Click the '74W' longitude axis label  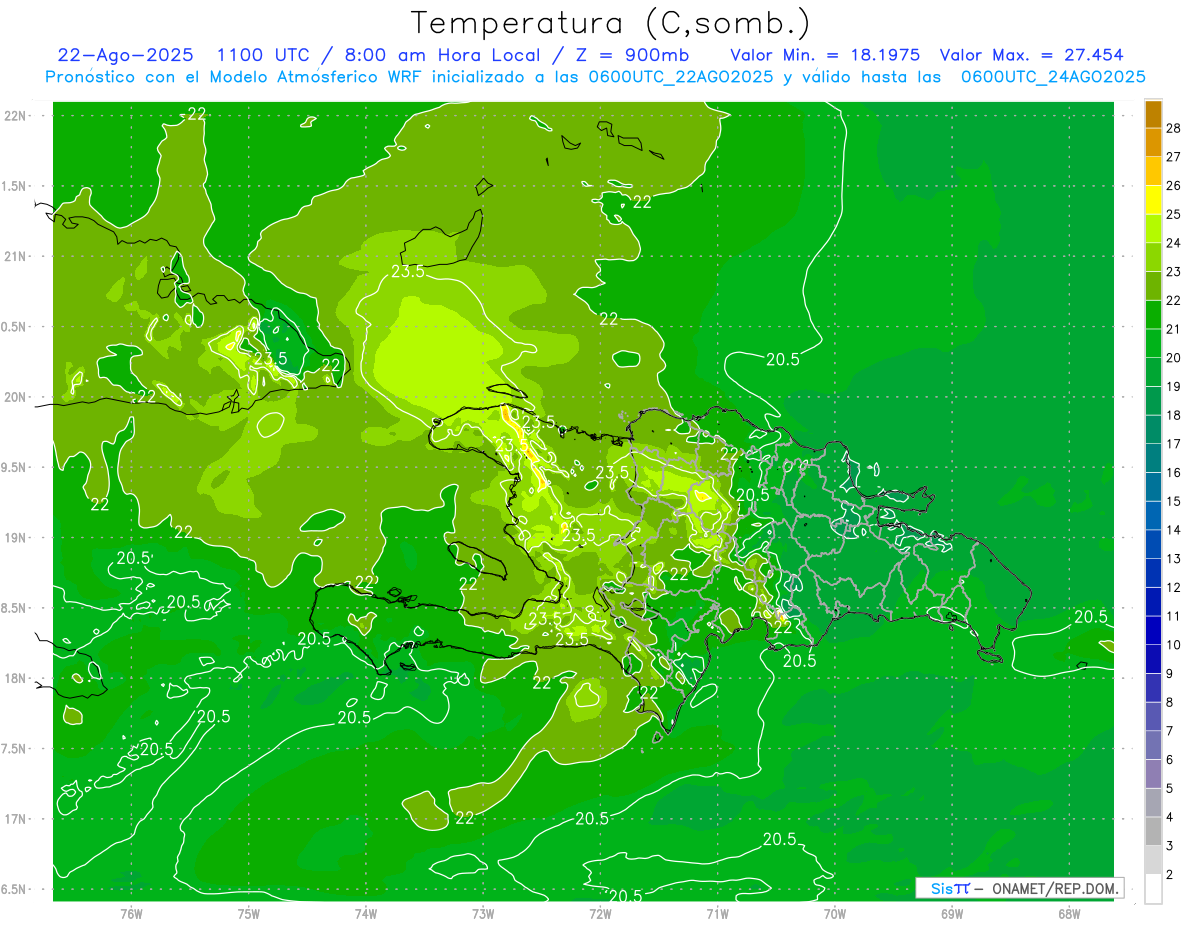pyautogui.click(x=366, y=914)
